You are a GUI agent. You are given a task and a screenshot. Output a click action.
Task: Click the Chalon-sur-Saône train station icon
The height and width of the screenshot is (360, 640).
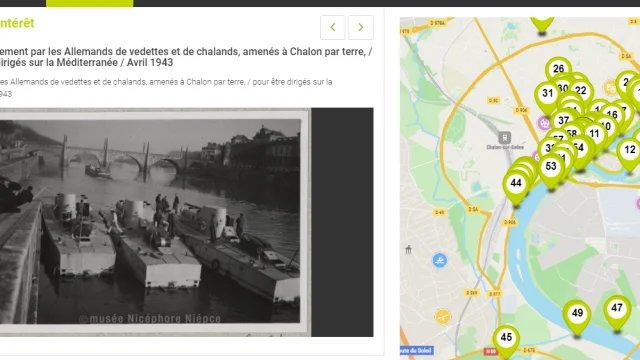tap(504, 138)
